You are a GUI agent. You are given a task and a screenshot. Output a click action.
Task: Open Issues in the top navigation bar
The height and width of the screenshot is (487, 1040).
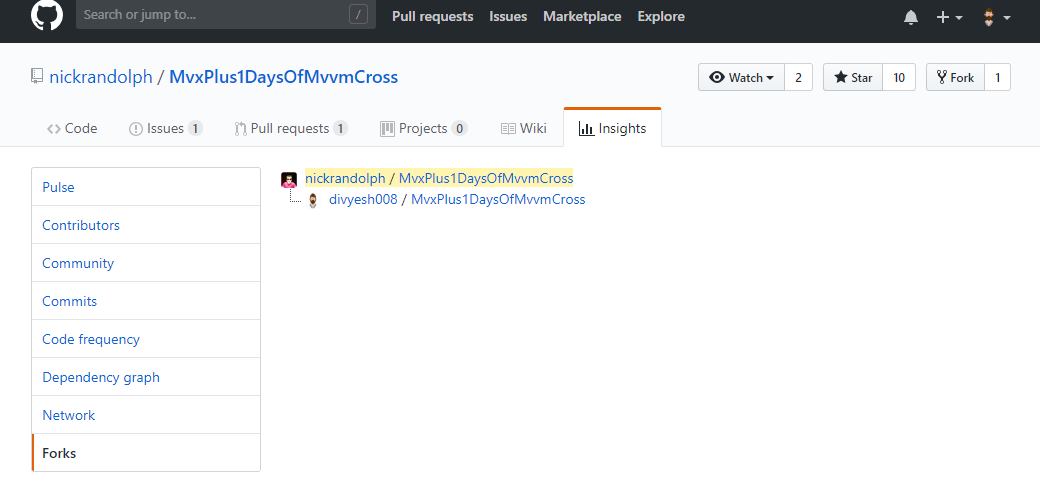(x=508, y=17)
